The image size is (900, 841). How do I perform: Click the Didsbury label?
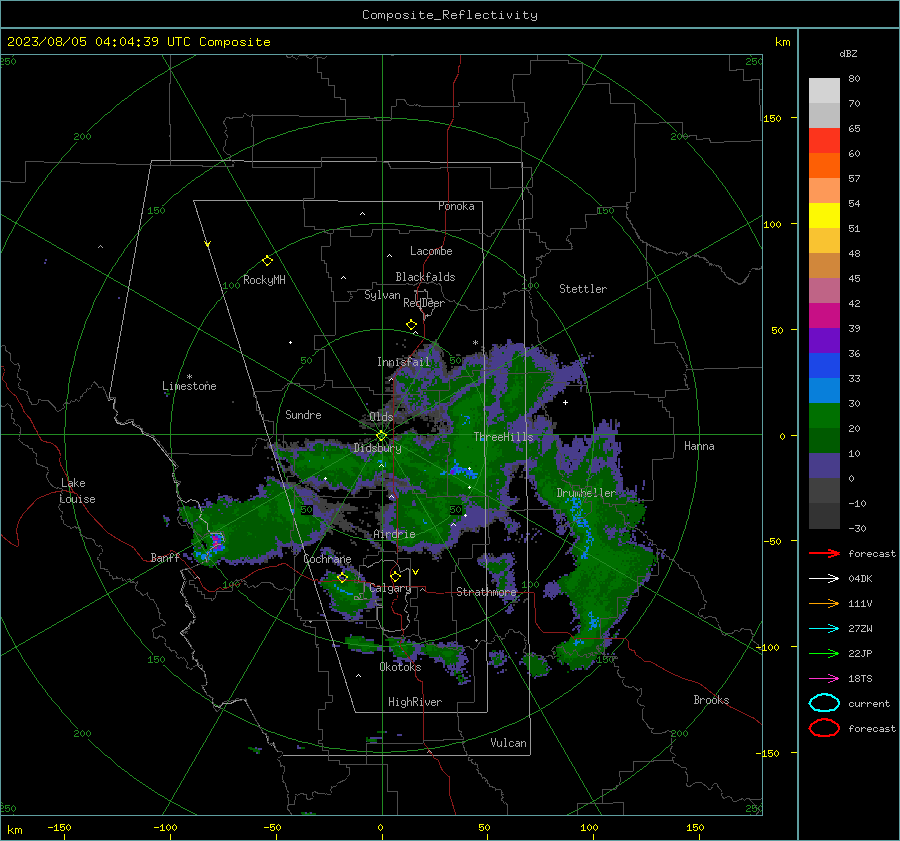click(377, 448)
